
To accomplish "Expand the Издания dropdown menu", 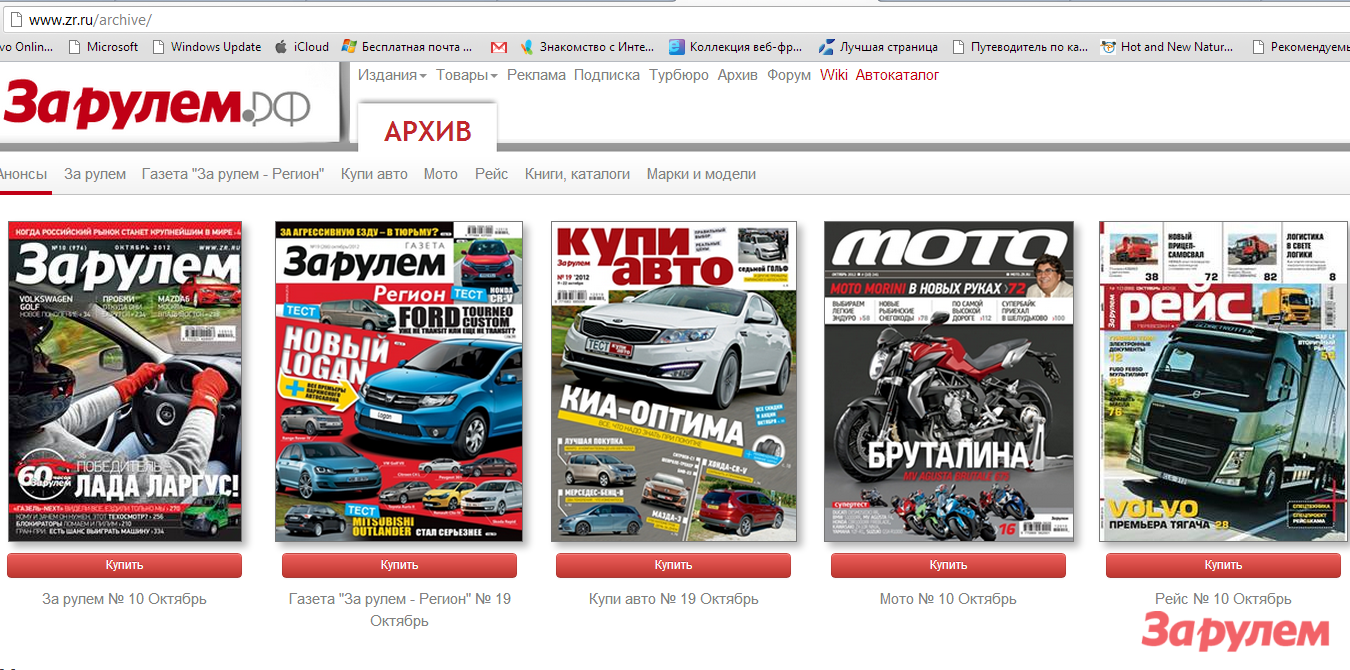I will (392, 75).
